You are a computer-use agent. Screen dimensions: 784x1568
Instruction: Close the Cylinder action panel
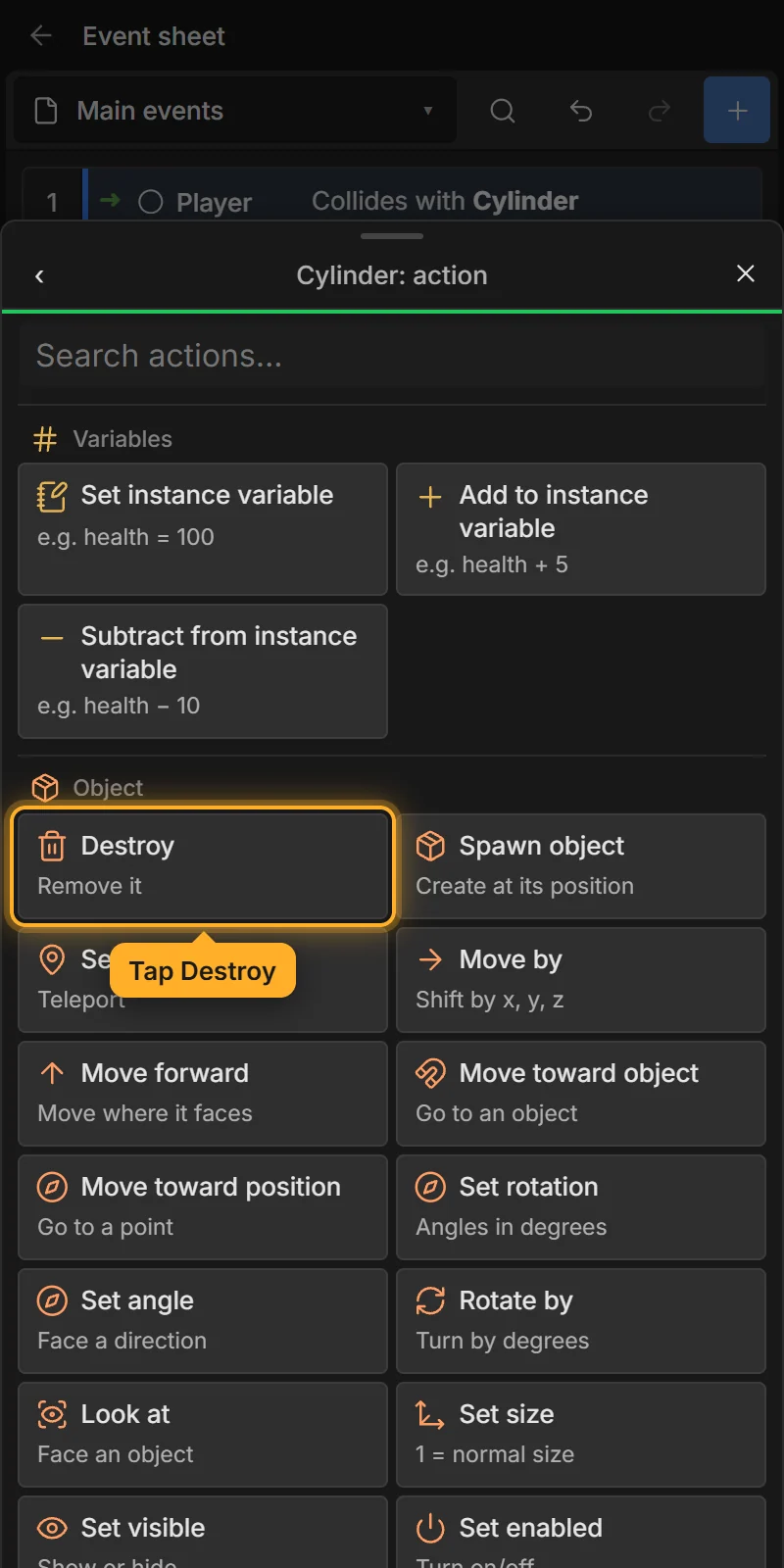(x=746, y=273)
